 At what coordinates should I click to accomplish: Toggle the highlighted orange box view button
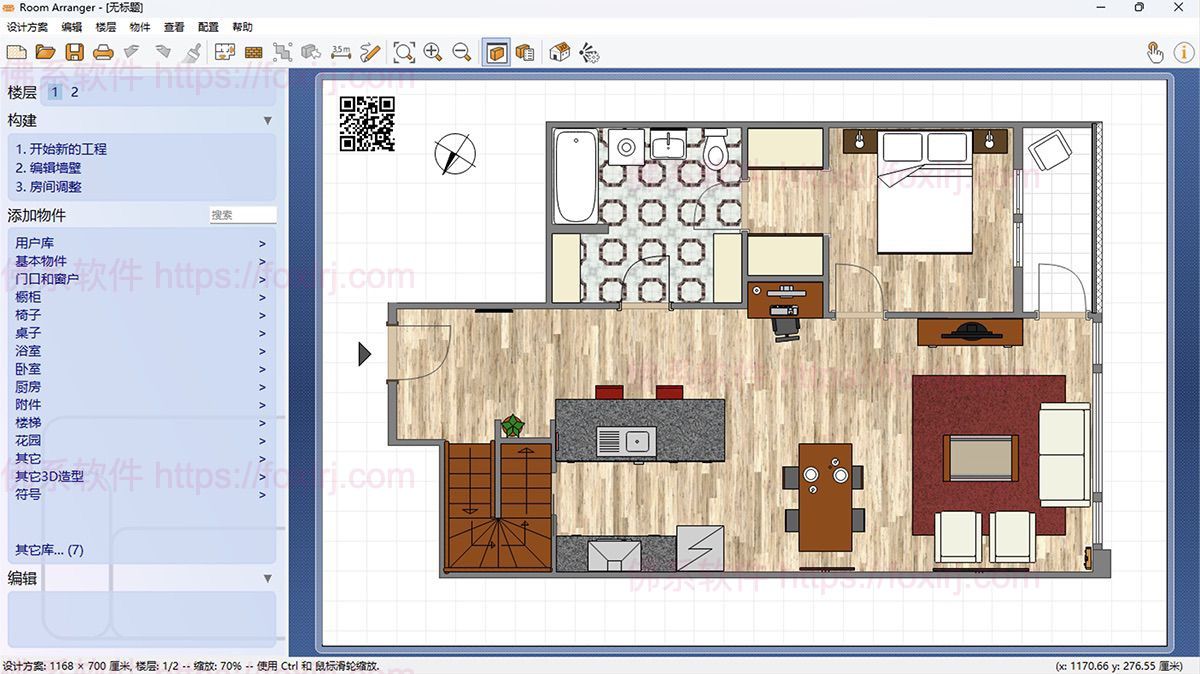tap(496, 52)
